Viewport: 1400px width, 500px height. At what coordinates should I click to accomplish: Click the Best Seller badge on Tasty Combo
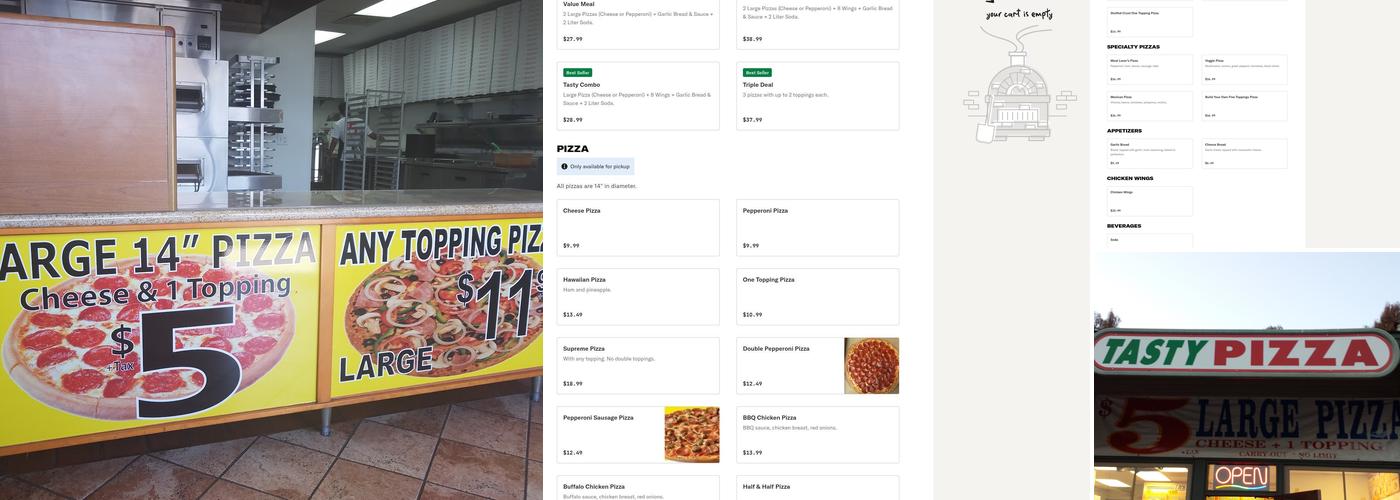[577, 73]
